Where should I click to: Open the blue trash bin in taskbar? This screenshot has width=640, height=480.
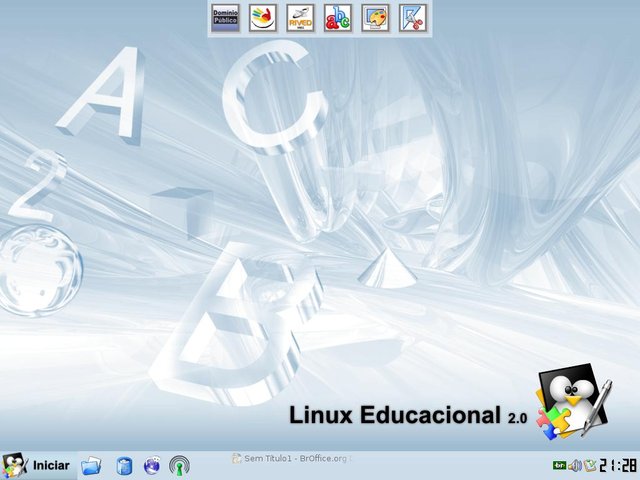[123, 465]
